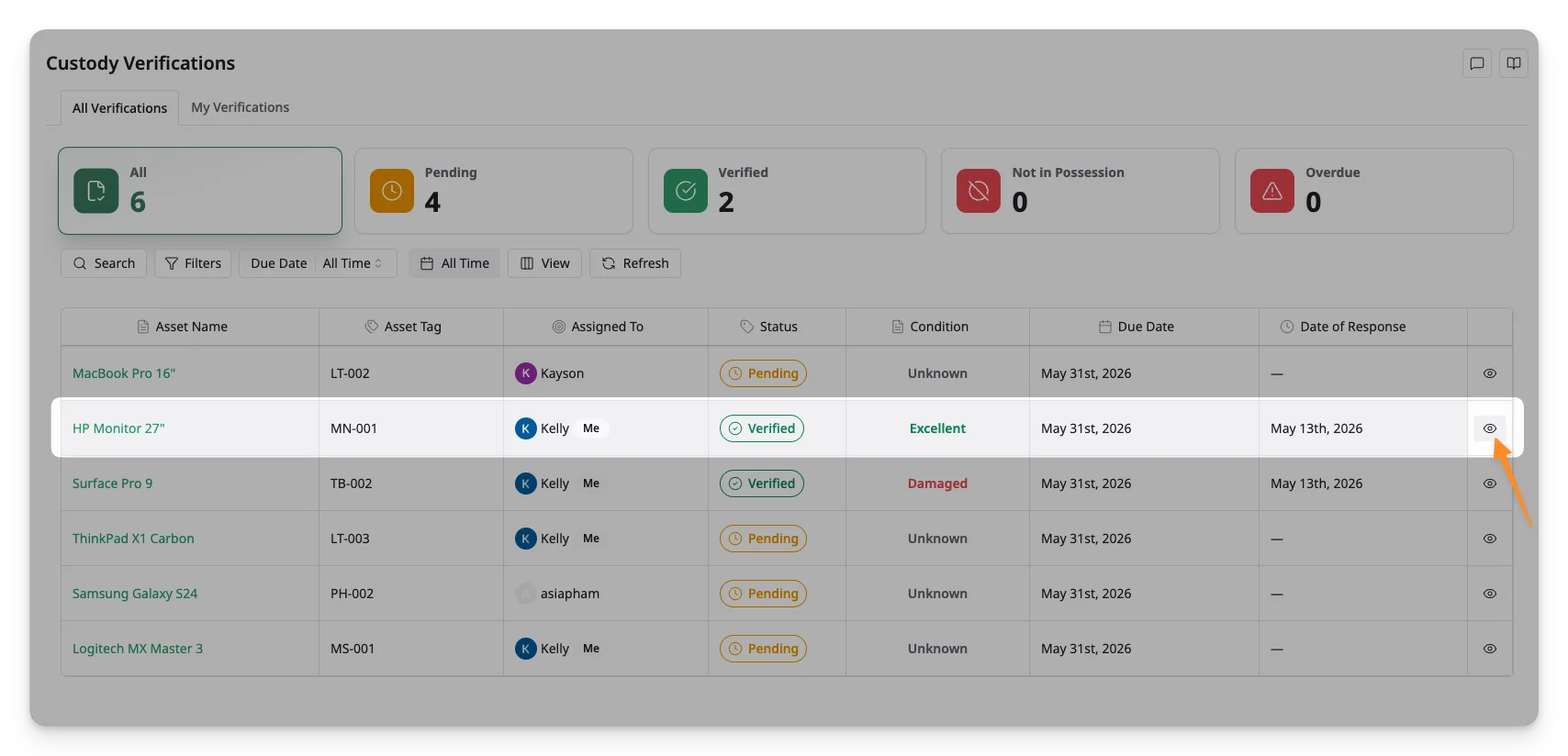1568x756 pixels.
Task: Click the Search field
Action: [104, 263]
